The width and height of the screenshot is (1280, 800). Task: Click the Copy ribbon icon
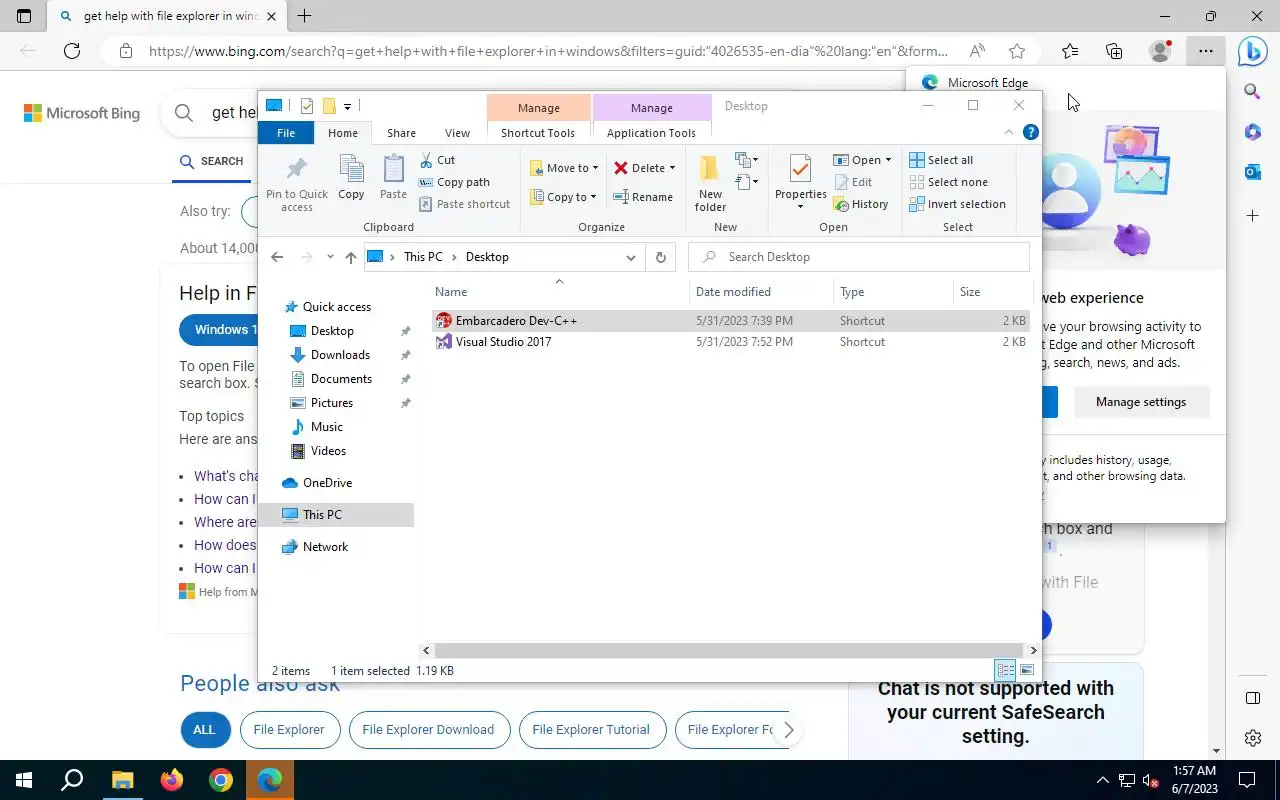click(351, 178)
